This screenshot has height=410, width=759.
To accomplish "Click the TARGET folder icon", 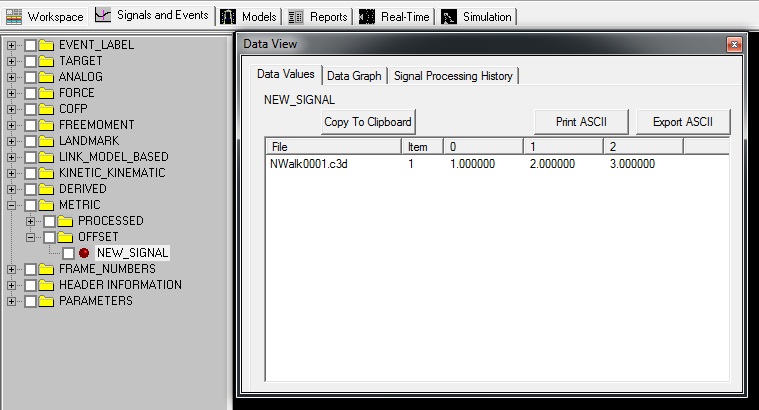I will 46,61.
